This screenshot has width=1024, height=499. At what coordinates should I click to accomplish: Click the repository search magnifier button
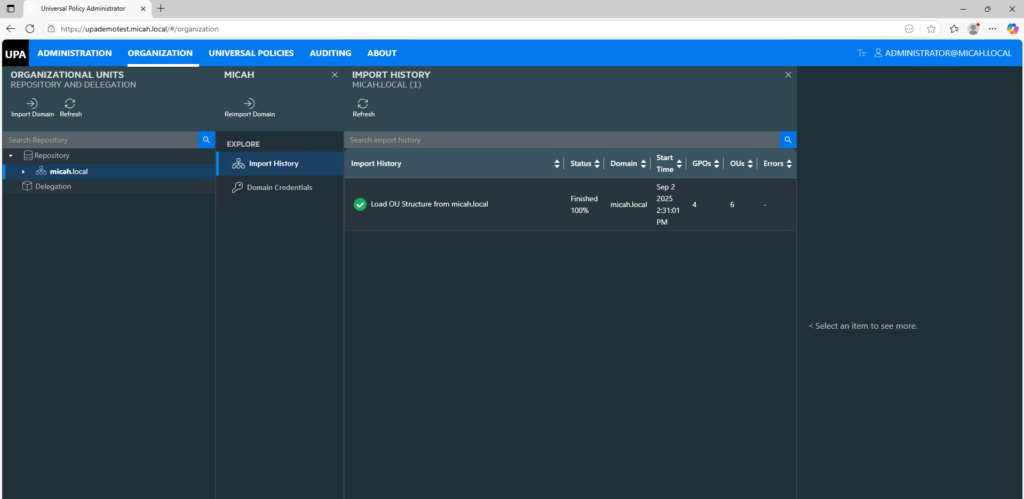[x=206, y=140]
